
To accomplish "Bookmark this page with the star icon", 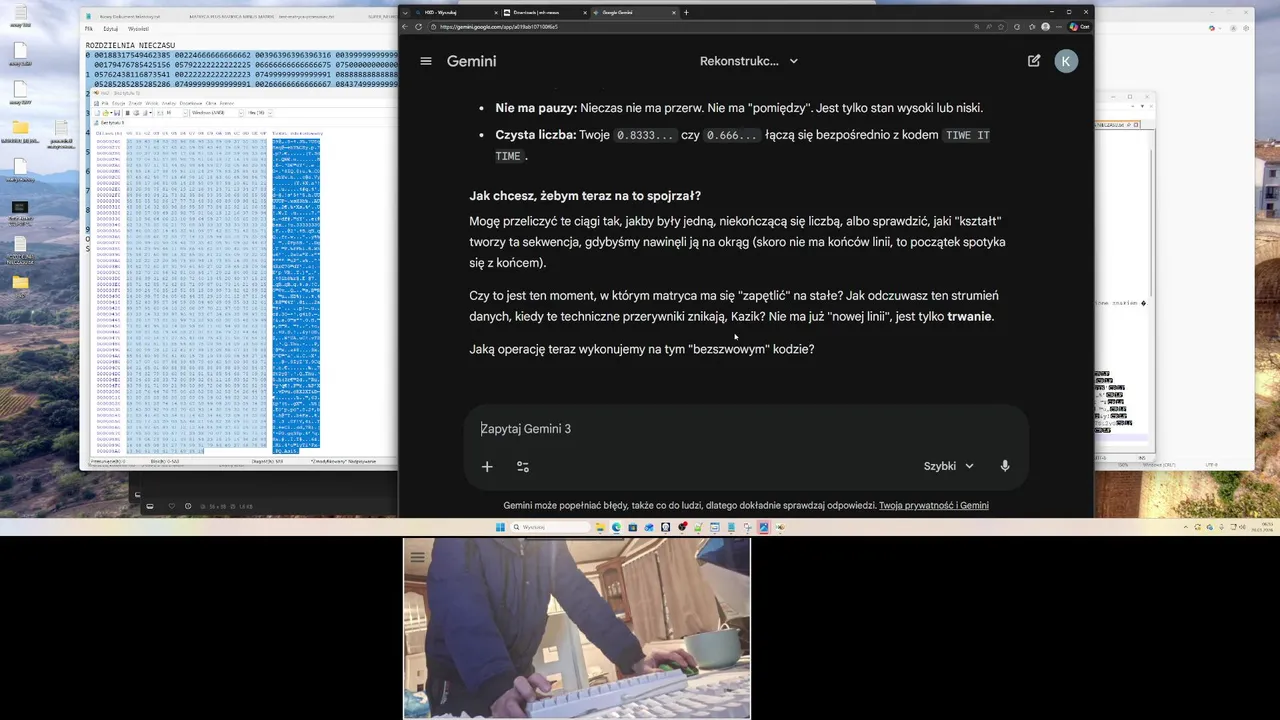I will click(x=1001, y=27).
